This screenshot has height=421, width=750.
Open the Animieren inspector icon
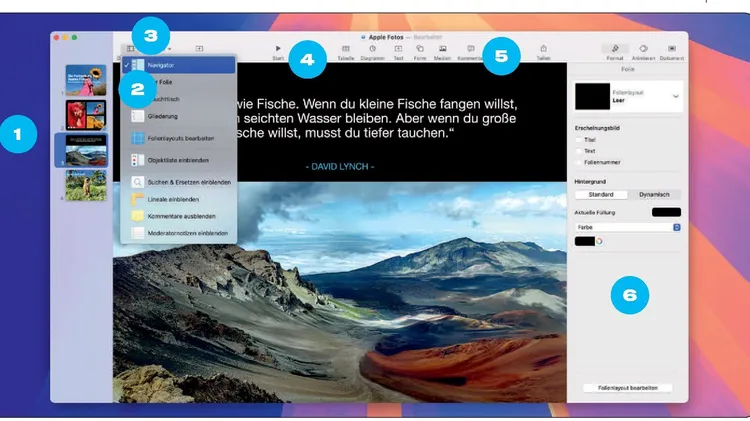coord(643,48)
